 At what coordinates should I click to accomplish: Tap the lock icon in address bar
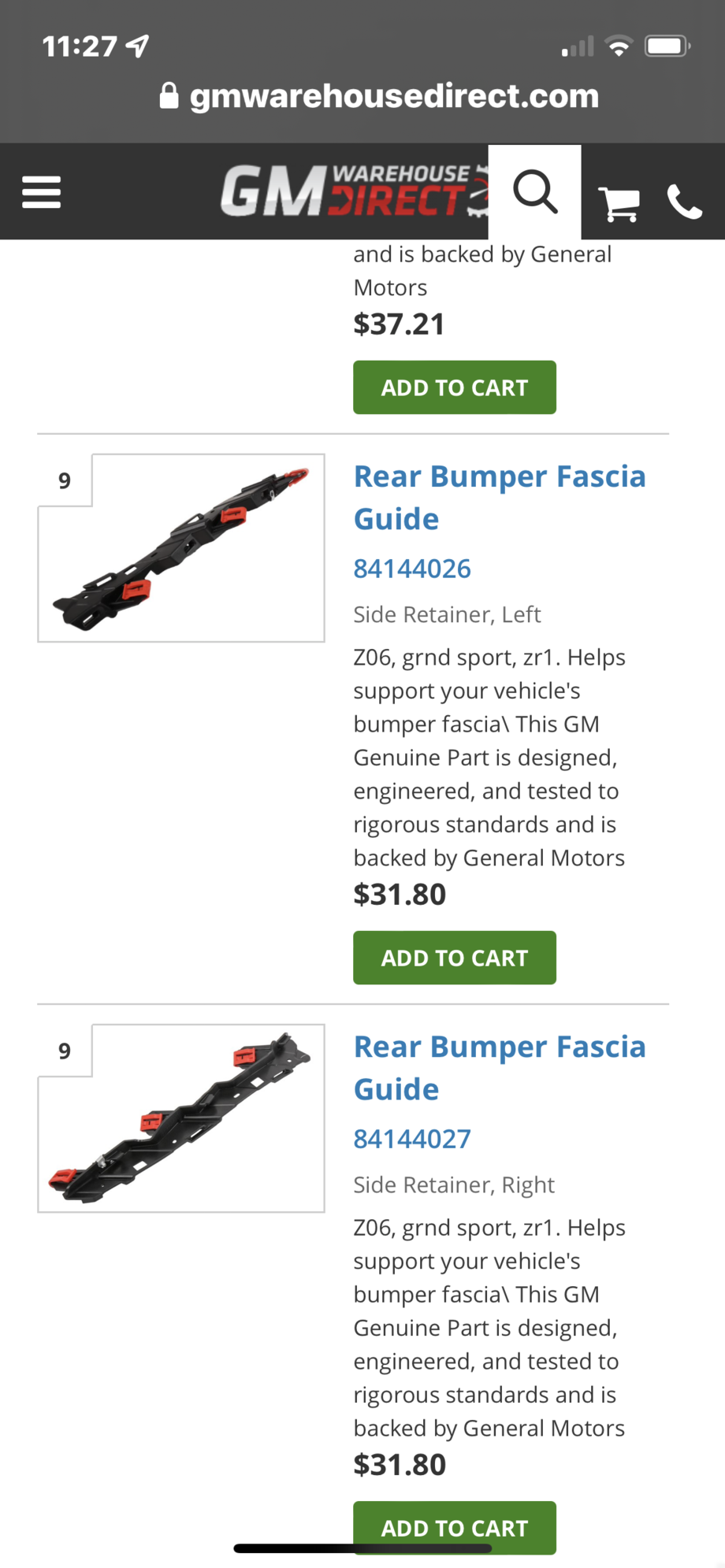[x=169, y=96]
